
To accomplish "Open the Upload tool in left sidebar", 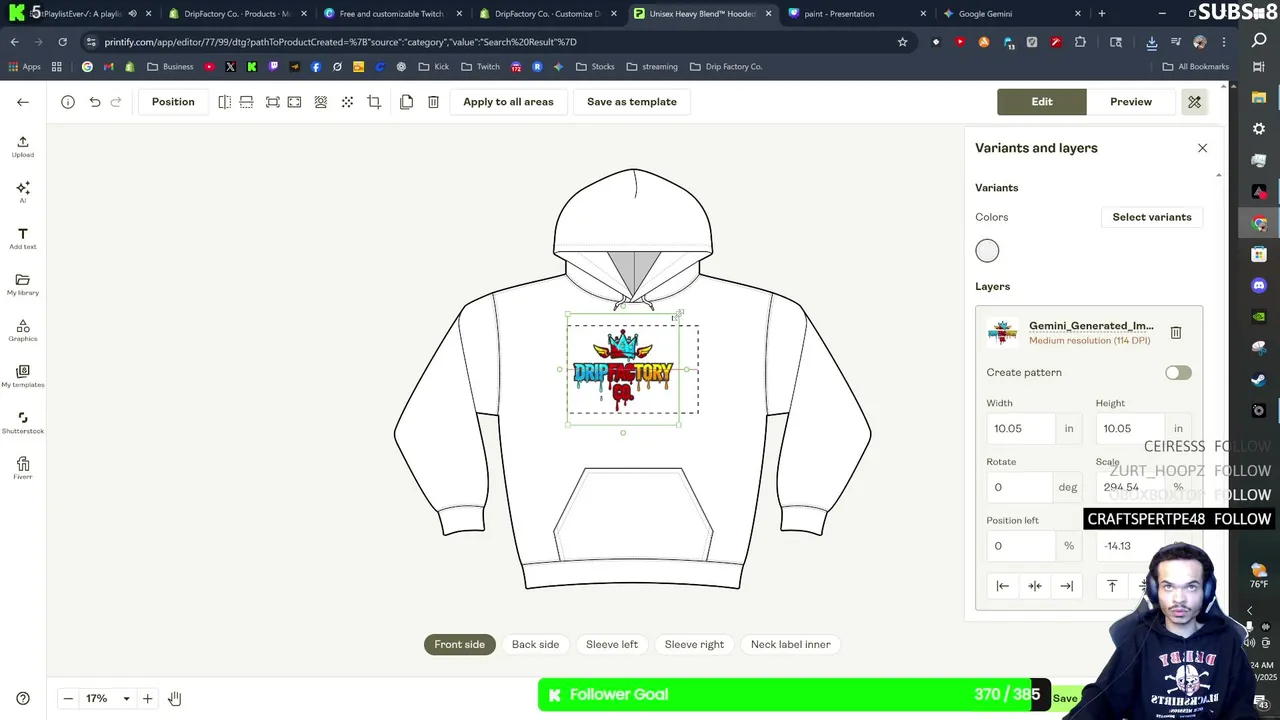I will (23, 146).
